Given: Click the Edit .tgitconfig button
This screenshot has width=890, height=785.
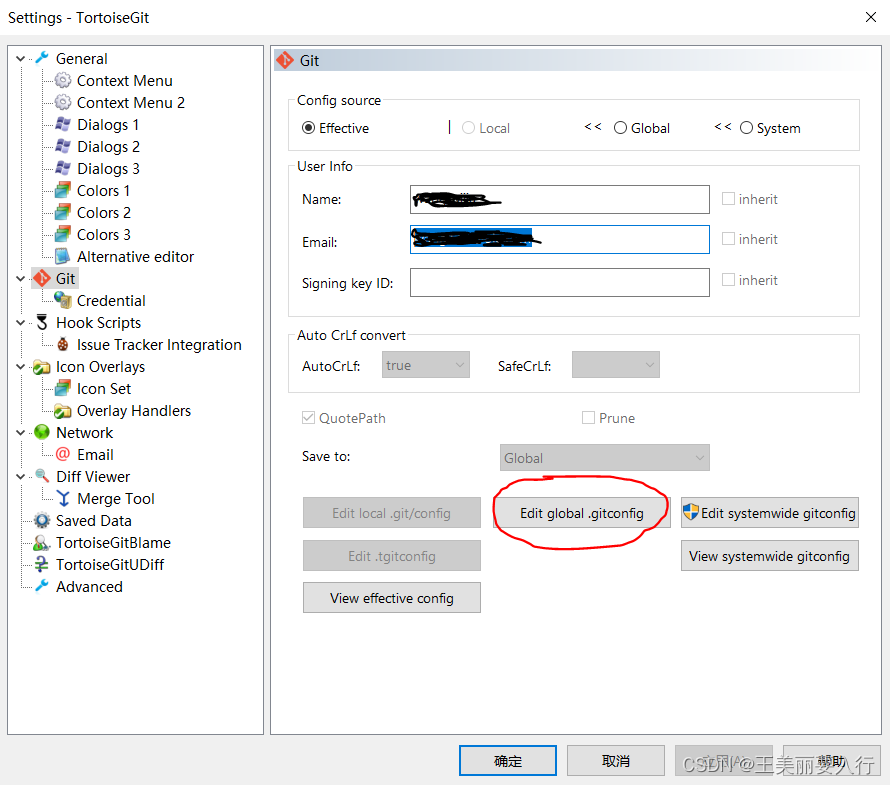Looking at the screenshot, I should pos(392,556).
